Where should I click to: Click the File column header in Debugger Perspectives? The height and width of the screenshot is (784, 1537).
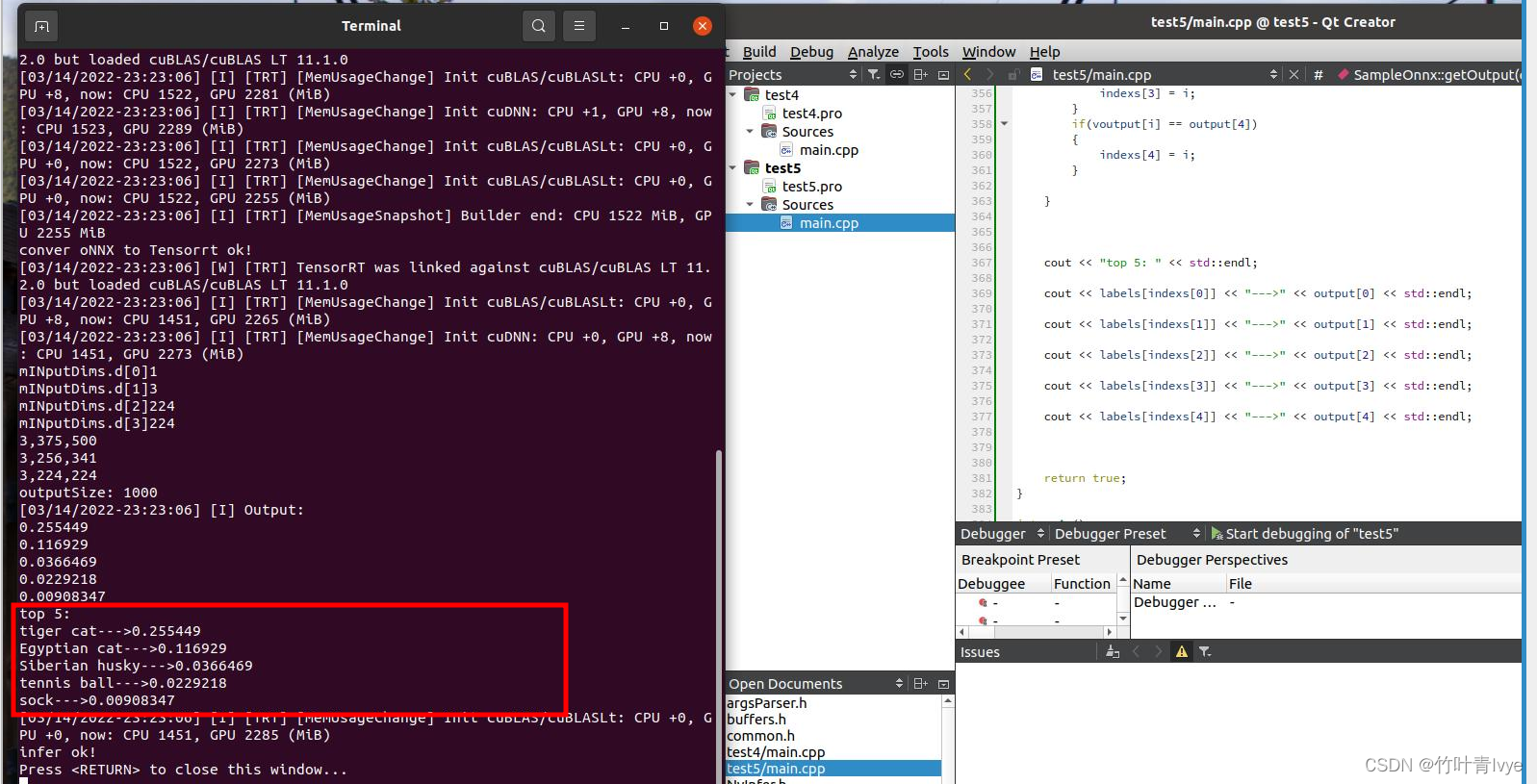pyautogui.click(x=1373, y=583)
